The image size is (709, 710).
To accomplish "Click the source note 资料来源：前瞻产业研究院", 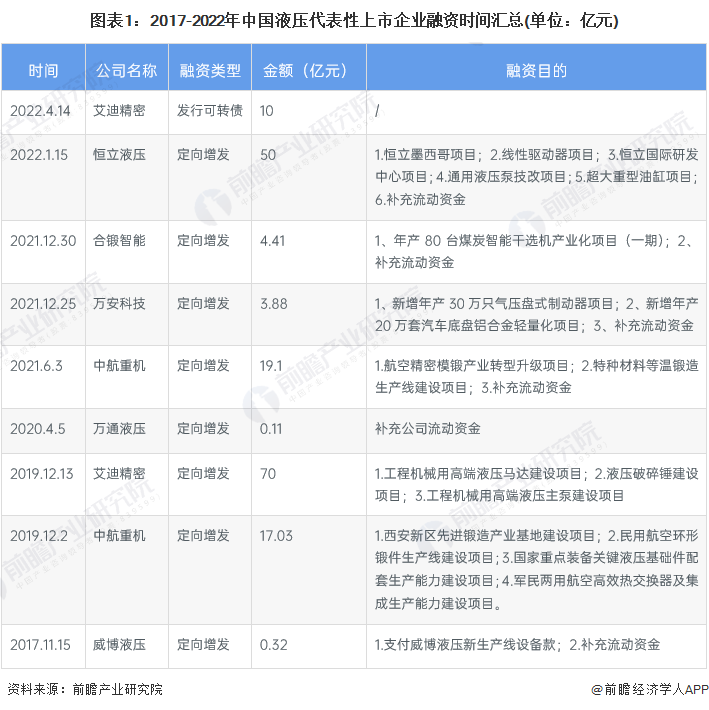I will point(85,689).
